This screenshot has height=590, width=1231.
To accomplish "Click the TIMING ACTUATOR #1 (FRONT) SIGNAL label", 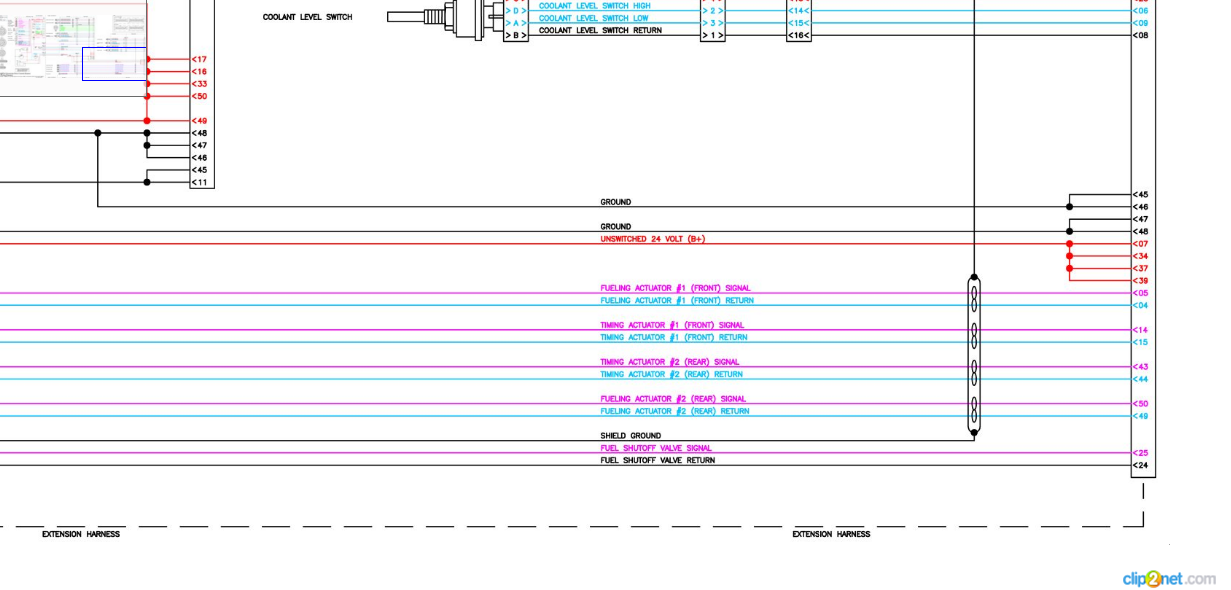I will pos(672,325).
